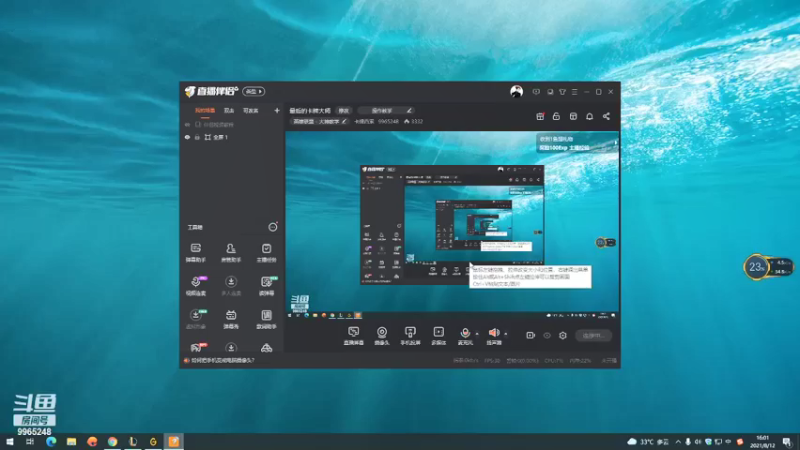Lock the 全屏 1 source
This screenshot has height=450, width=800.
coord(197,137)
